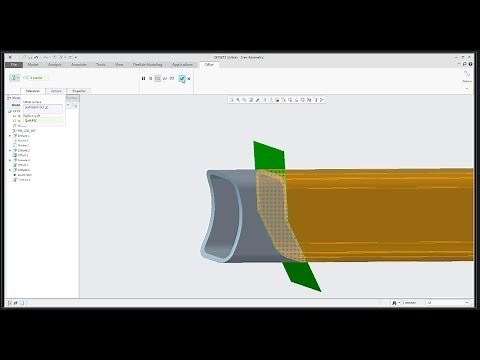Open the Quick Access toolbar customize arrow
Image resolution: width=480 pixels, height=360 pixels.
[76, 57]
